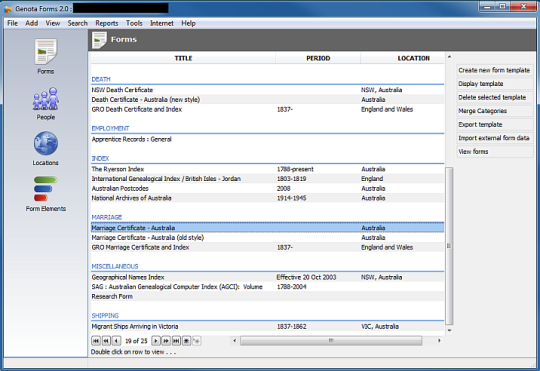This screenshot has width=540, height=371.
Task: Skip forward a page of records
Action: tap(166, 341)
